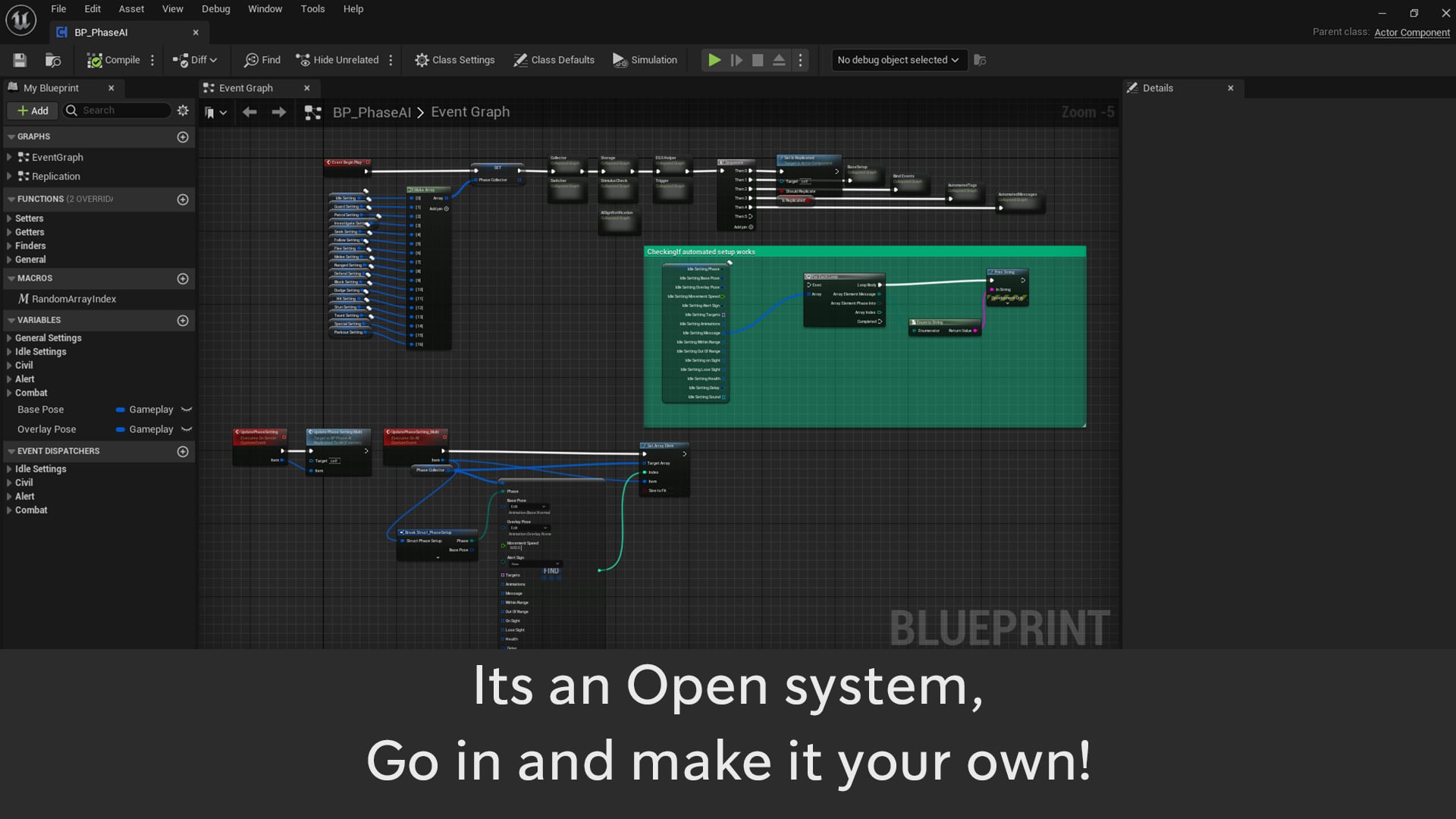Toggle instance editable eye for Base Pose
Screen dimensions: 1456x819
pos(186,409)
